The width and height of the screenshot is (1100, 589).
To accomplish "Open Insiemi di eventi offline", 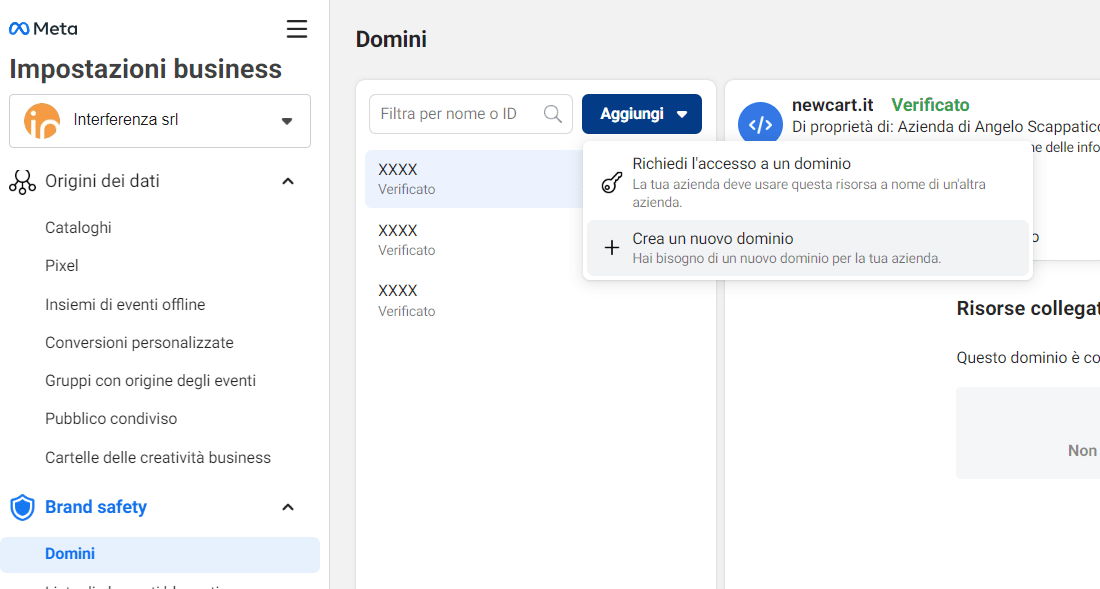I will (x=126, y=304).
